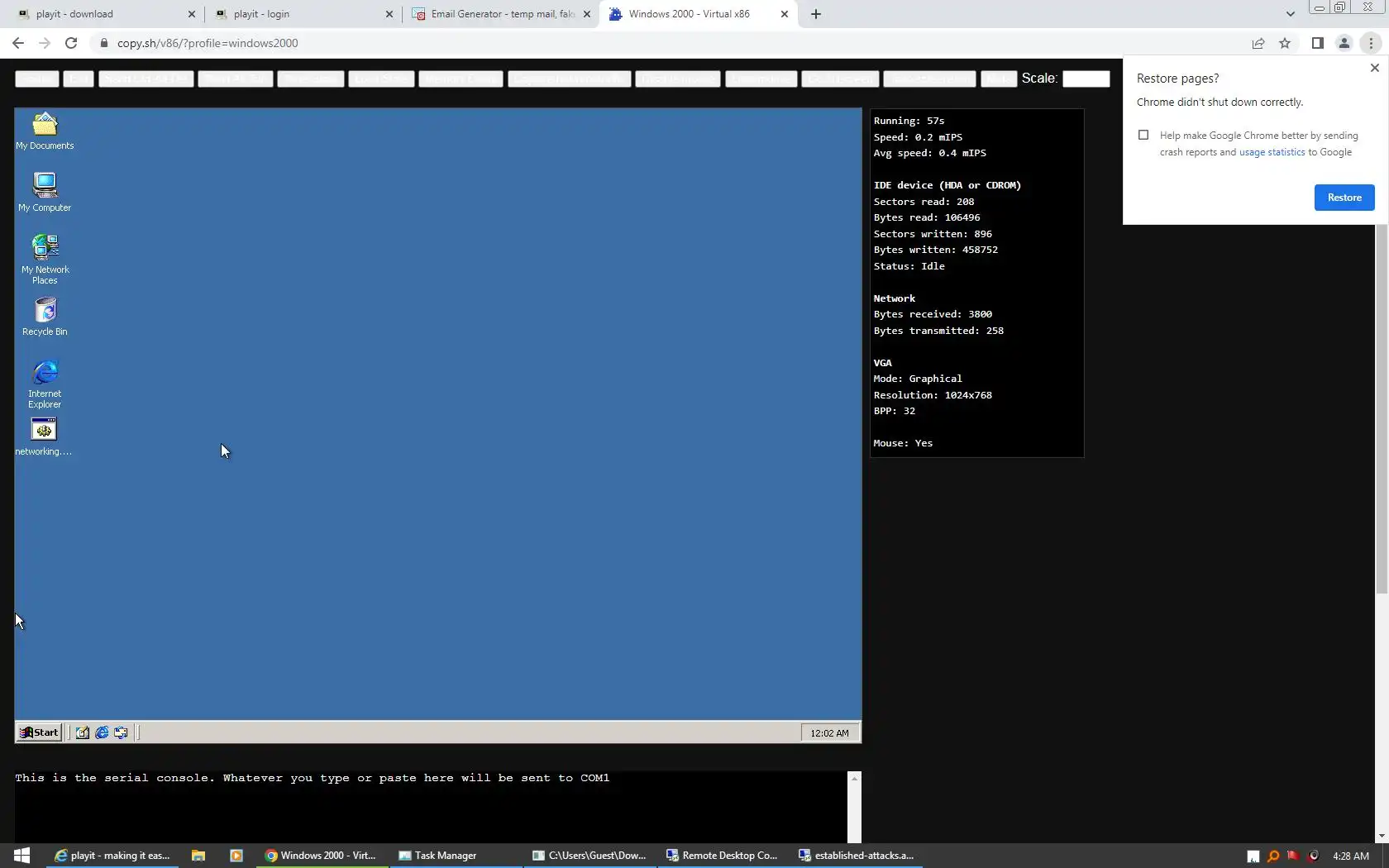The height and width of the screenshot is (868, 1389).
Task: Click the 'Status: Idle' line
Action: pyautogui.click(x=909, y=266)
